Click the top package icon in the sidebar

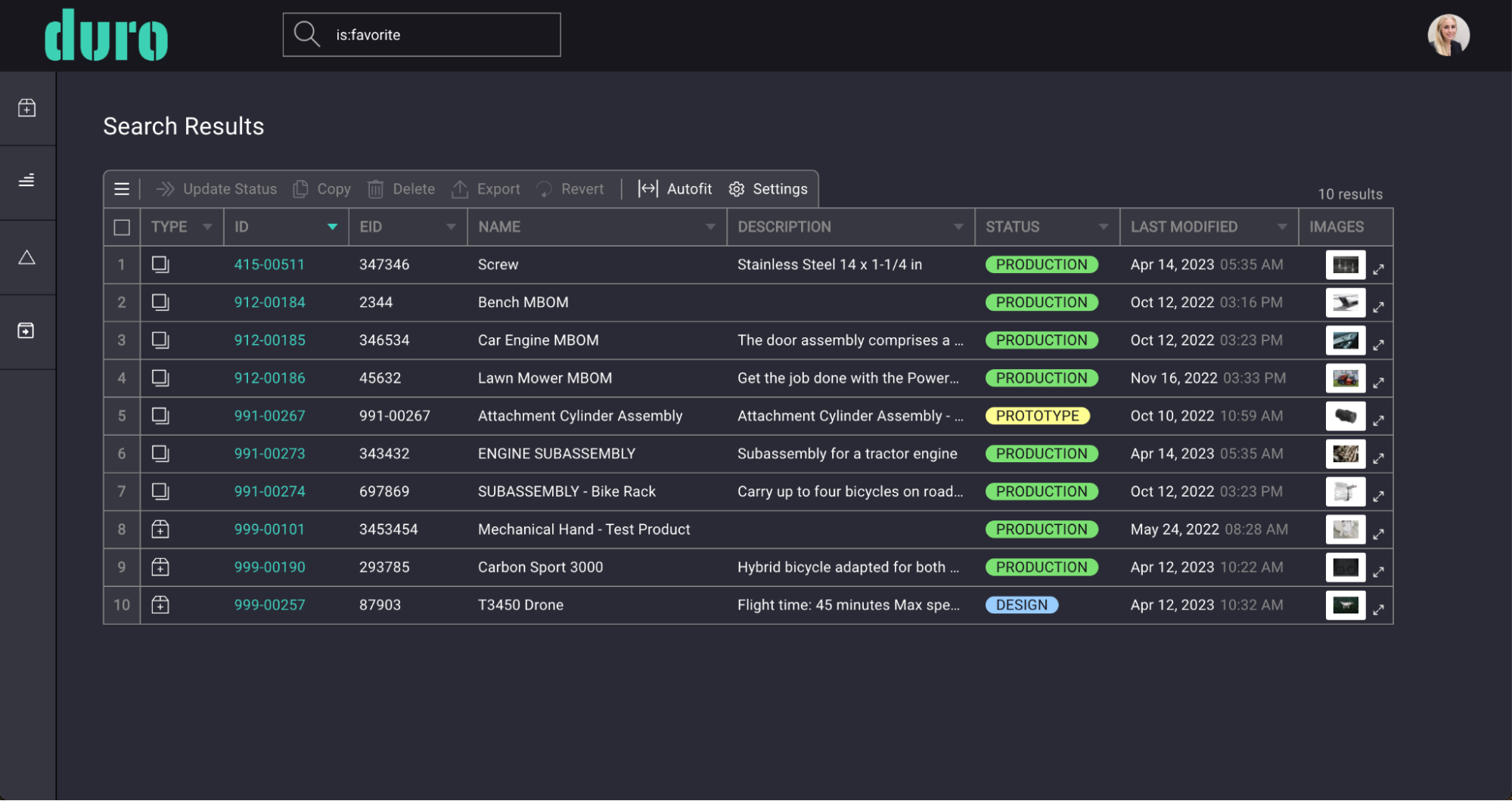[x=27, y=108]
